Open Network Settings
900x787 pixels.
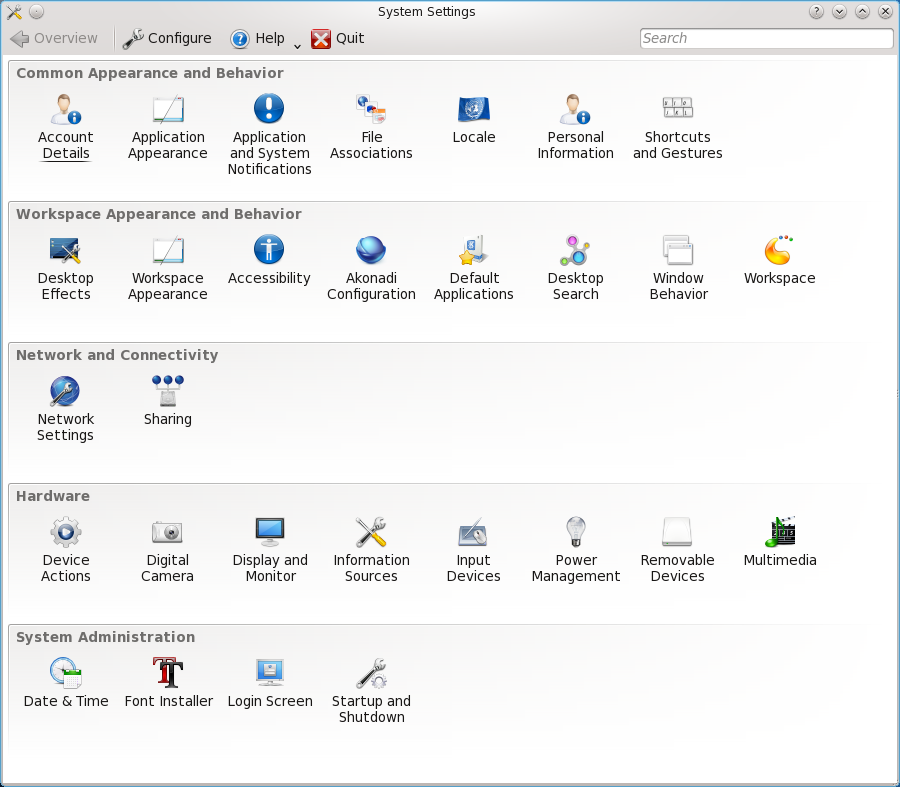click(65, 410)
